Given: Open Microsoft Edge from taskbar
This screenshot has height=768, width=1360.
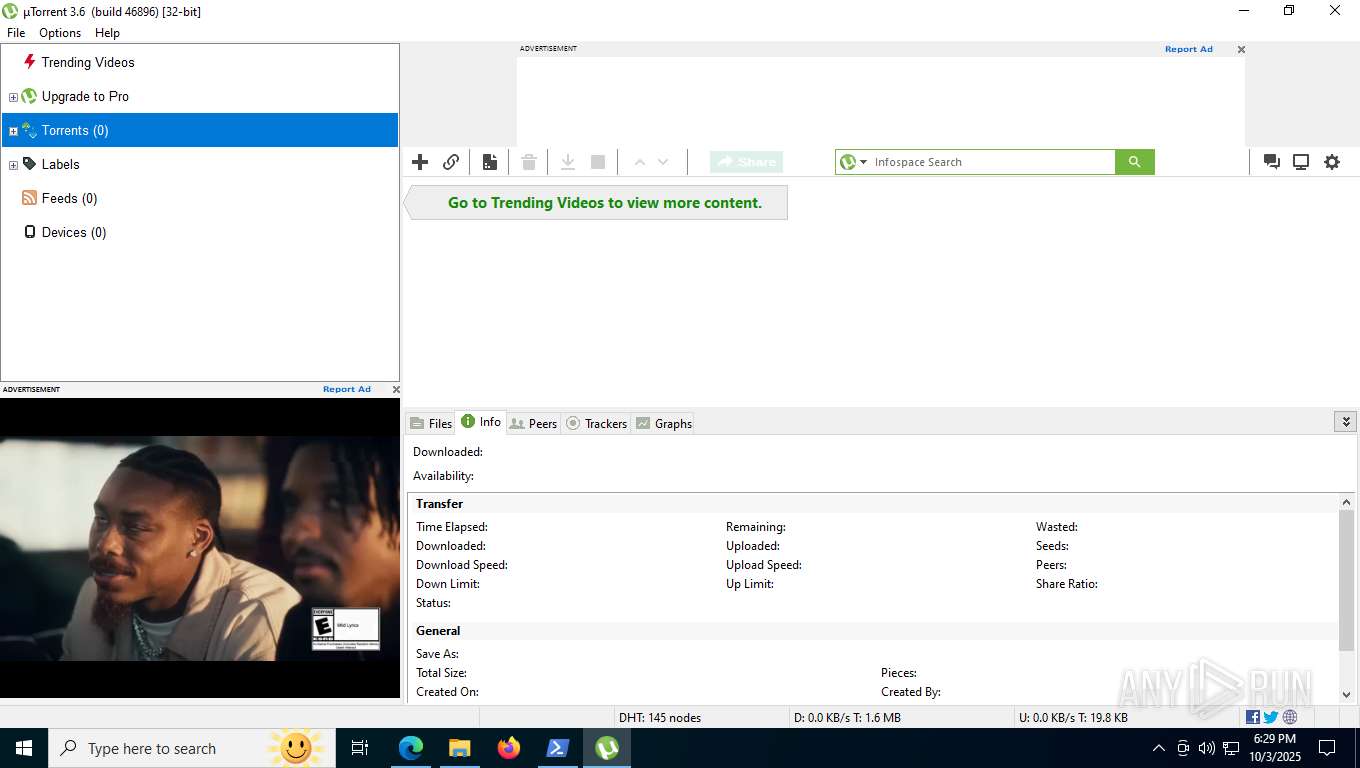Looking at the screenshot, I should tap(411, 748).
